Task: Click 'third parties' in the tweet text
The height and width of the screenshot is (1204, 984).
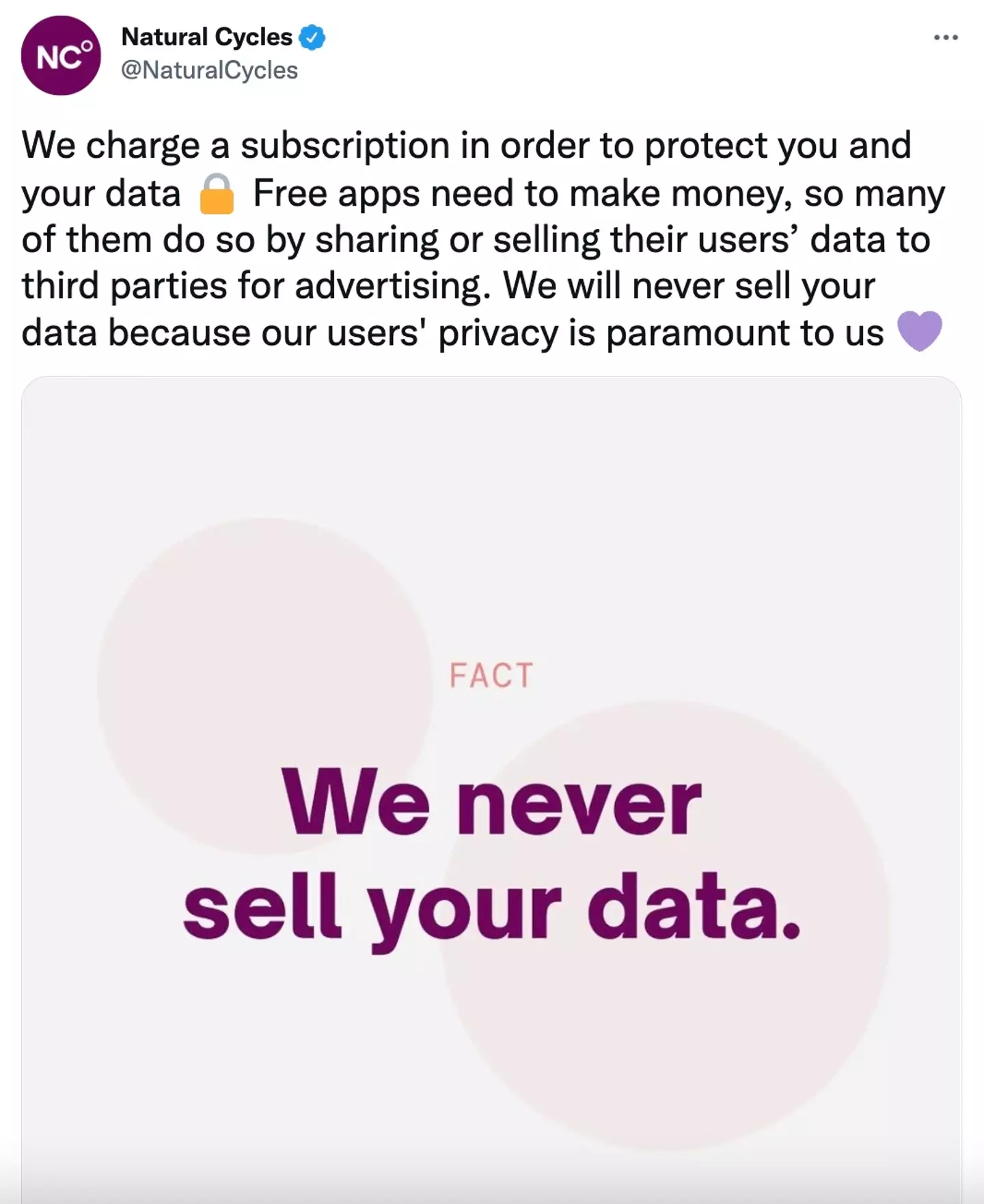Action: point(124,286)
